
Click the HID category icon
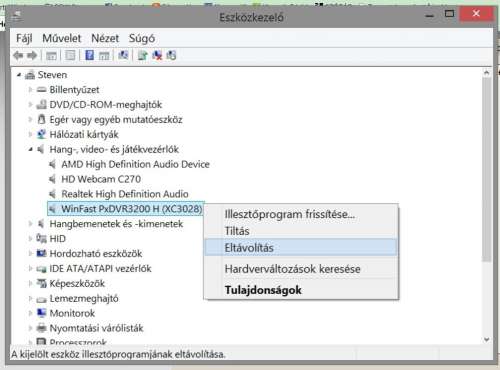(x=41, y=239)
